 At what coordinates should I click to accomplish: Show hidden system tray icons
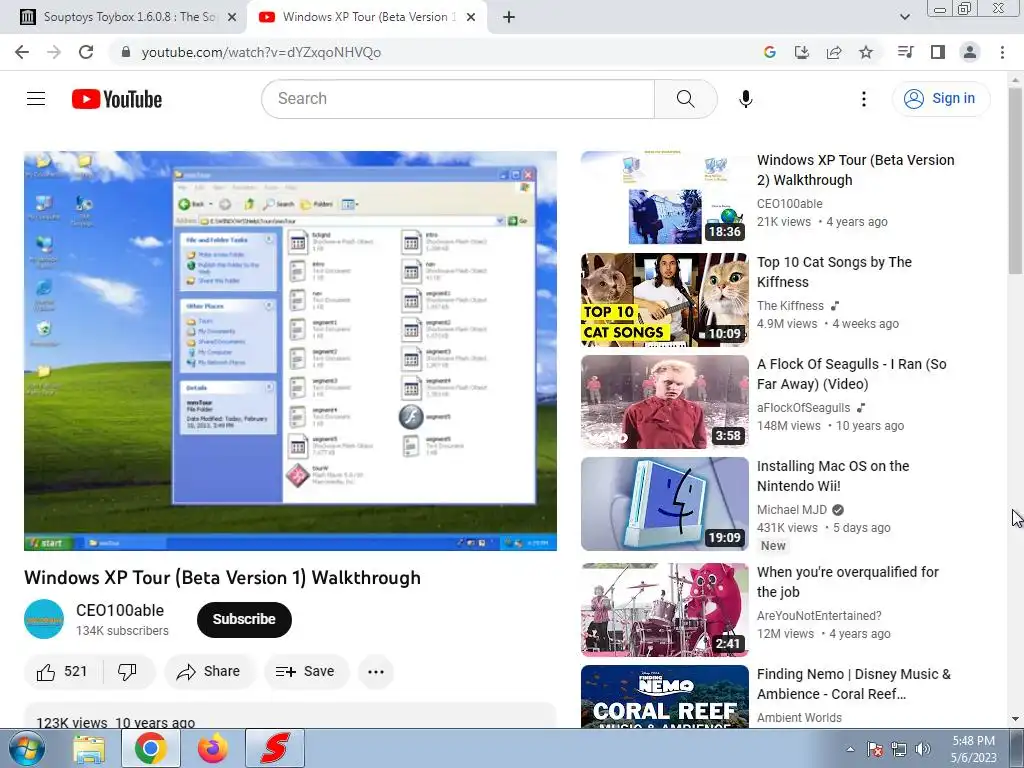click(x=850, y=749)
